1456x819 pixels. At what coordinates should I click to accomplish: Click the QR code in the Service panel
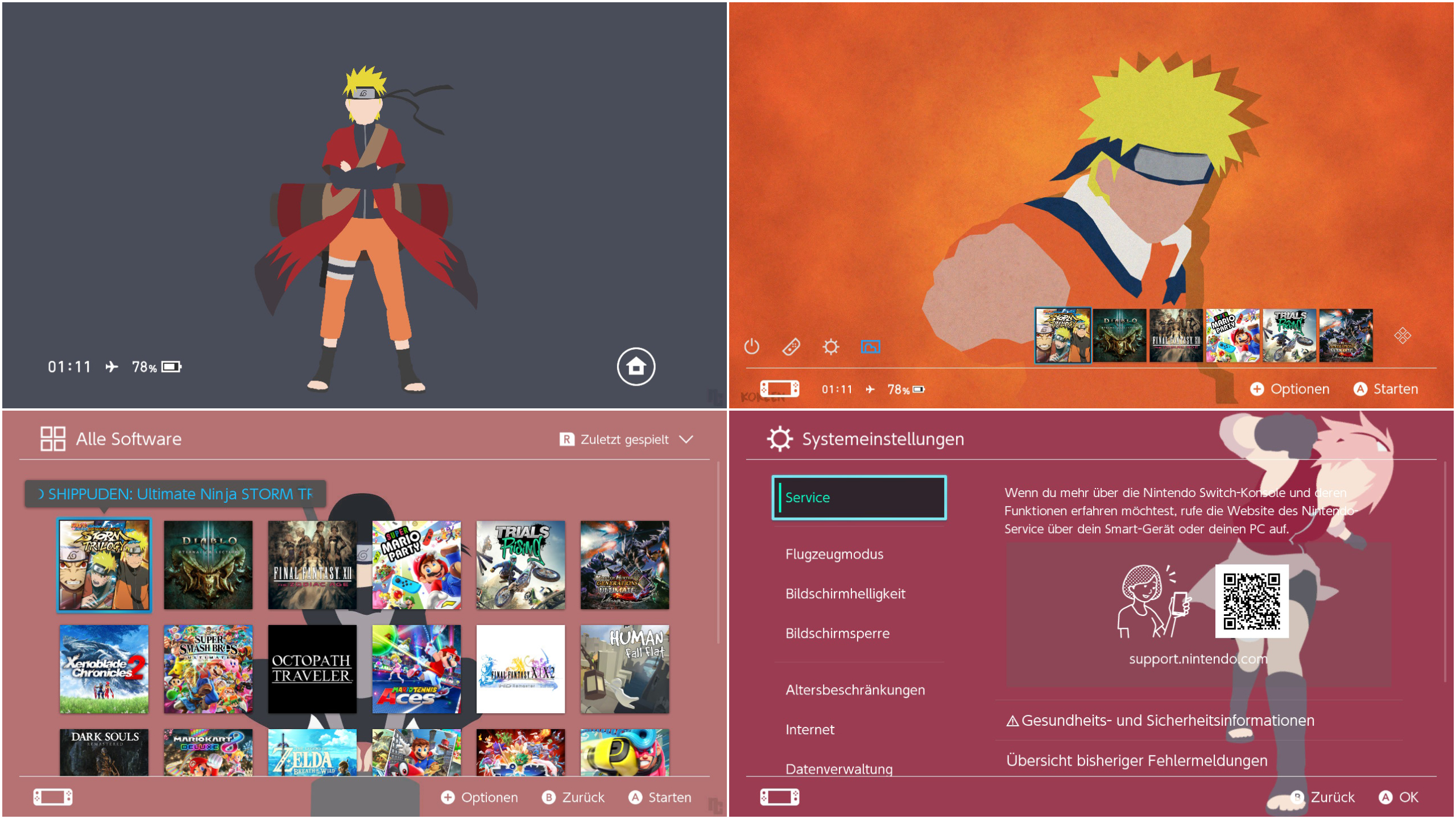point(1252,601)
